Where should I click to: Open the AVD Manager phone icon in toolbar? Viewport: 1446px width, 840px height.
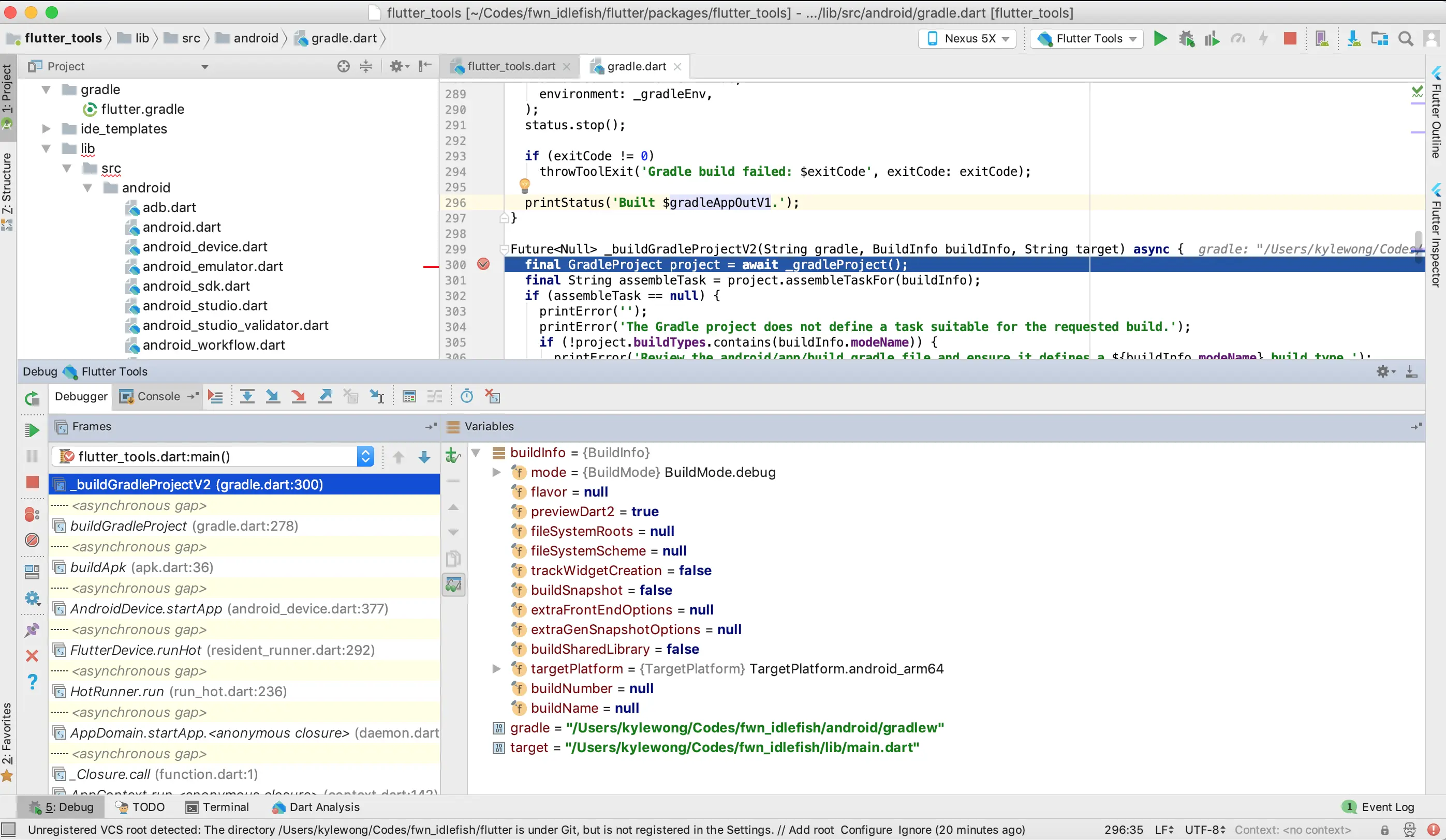(x=1322, y=38)
